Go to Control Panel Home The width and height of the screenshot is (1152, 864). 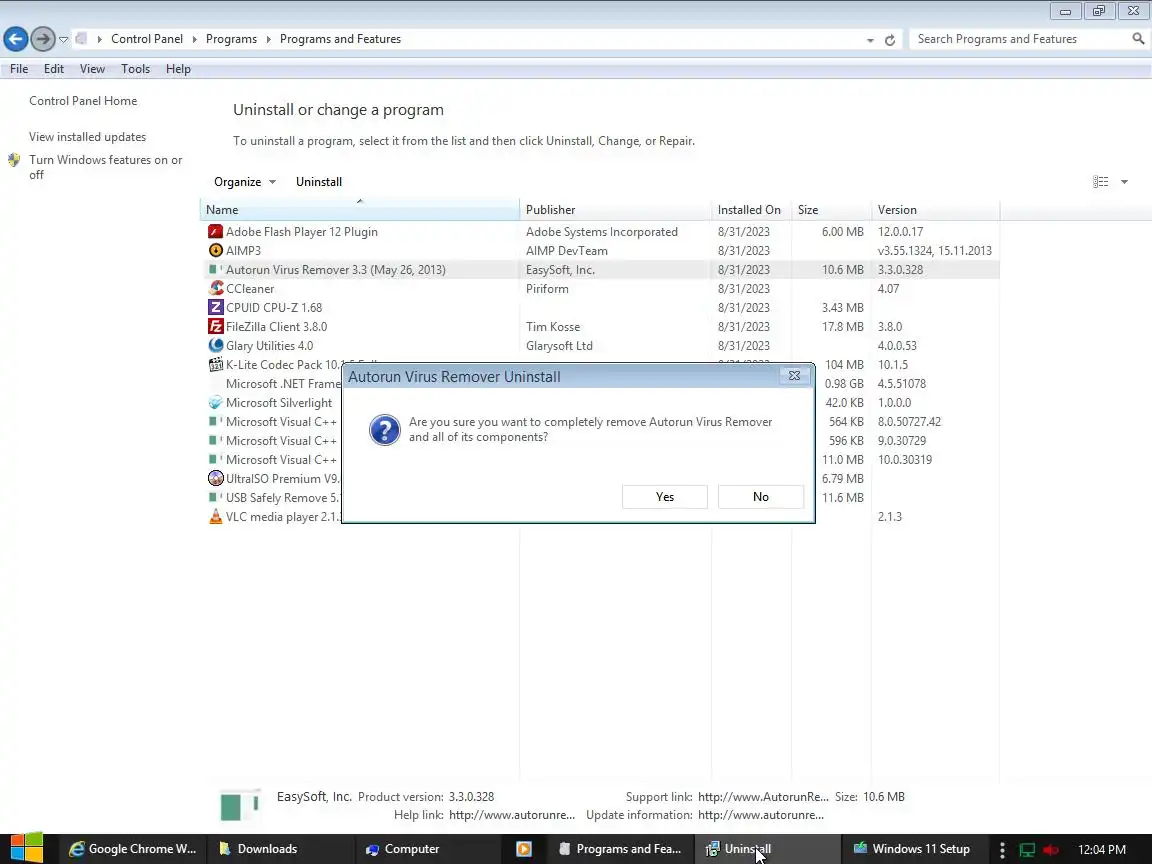[83, 101]
